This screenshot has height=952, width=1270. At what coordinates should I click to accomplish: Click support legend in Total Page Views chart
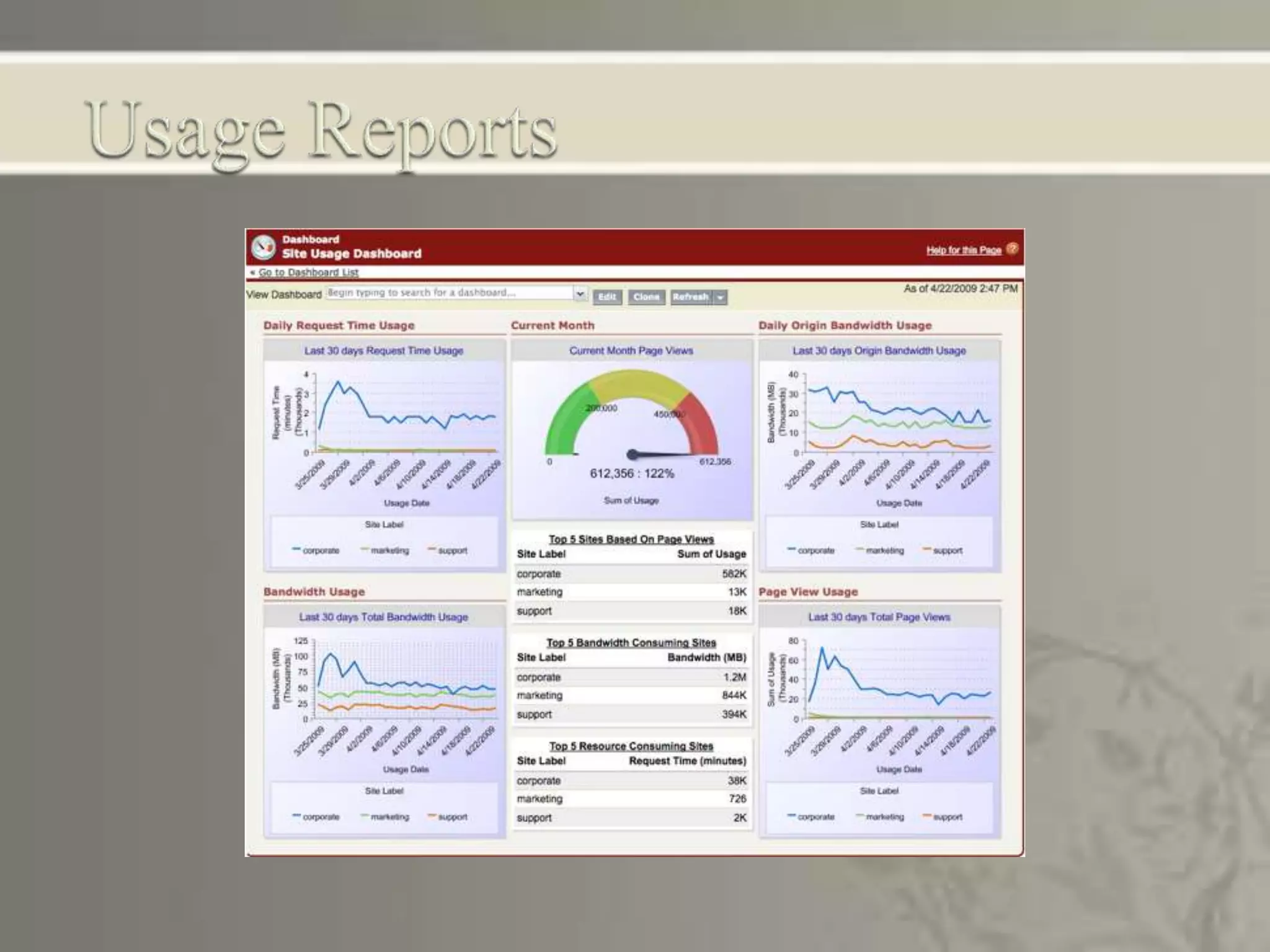pyautogui.click(x=943, y=817)
